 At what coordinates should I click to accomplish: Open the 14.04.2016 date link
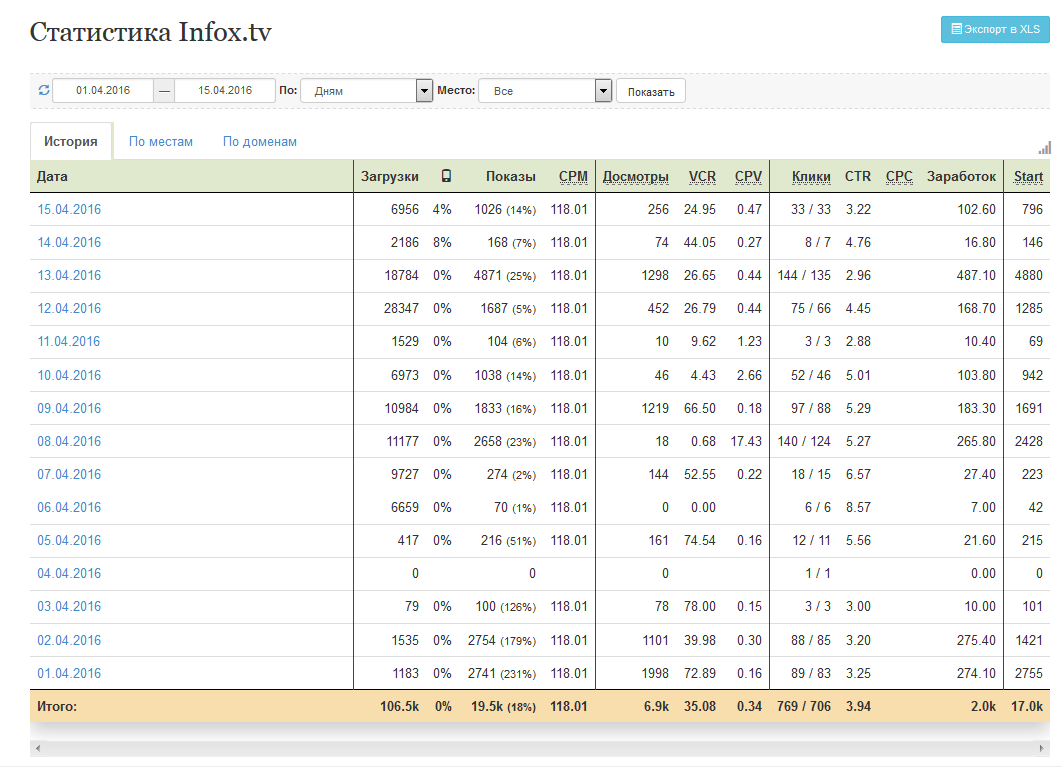pos(69,242)
